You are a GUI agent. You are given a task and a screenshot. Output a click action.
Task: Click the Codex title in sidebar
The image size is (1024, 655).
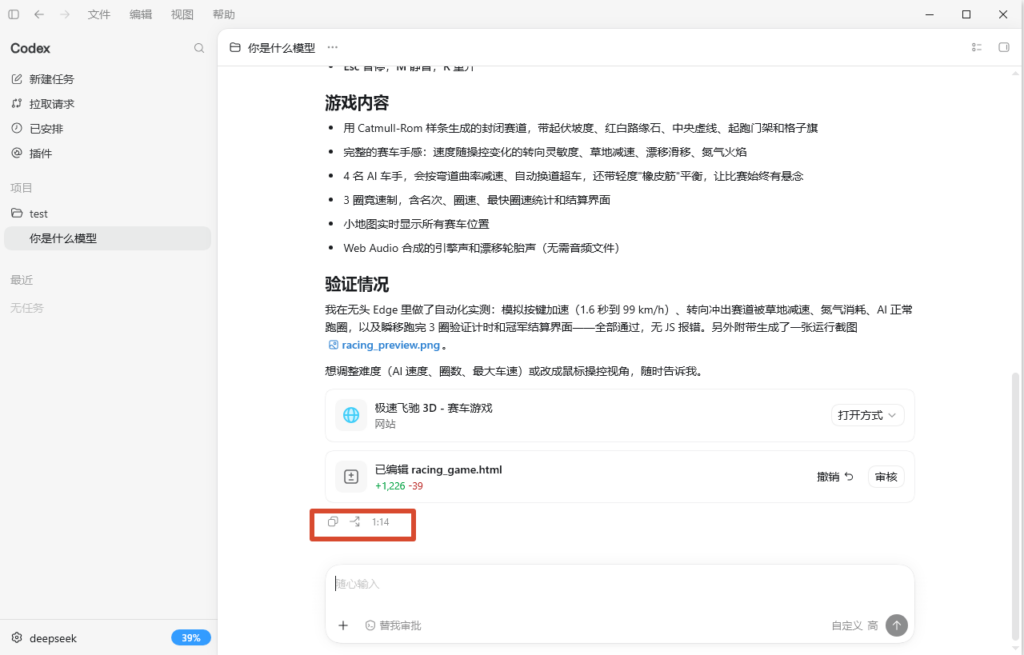tap(30, 48)
